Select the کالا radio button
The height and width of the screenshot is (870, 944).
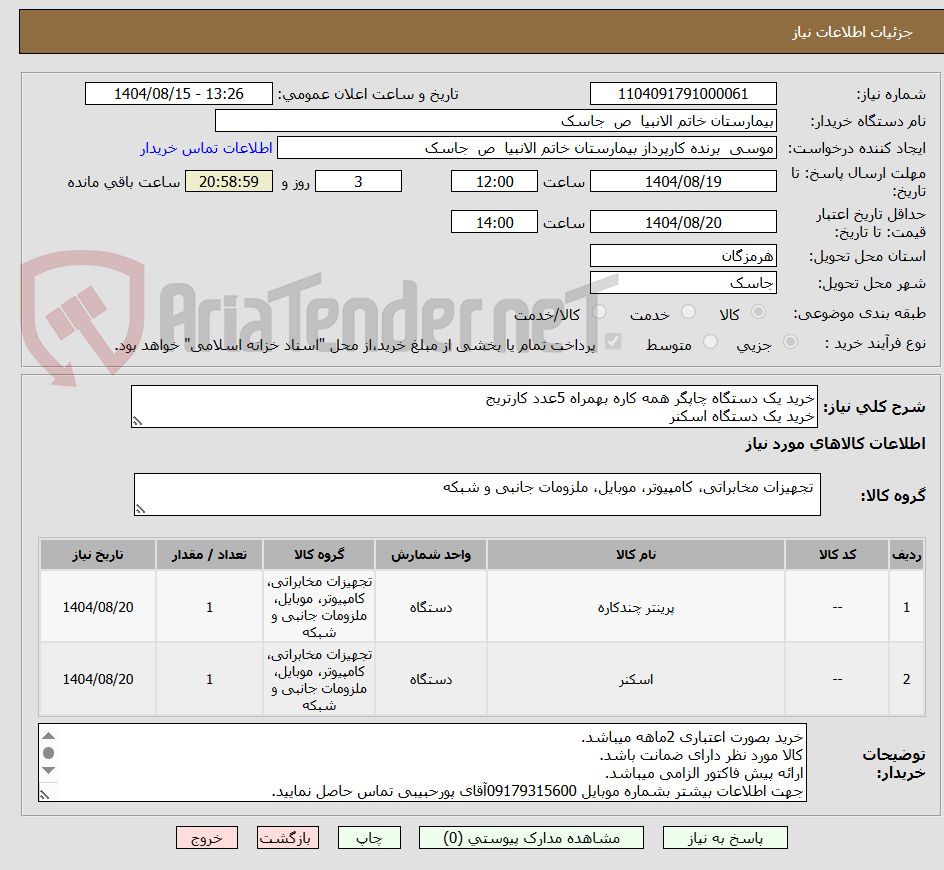[x=759, y=311]
